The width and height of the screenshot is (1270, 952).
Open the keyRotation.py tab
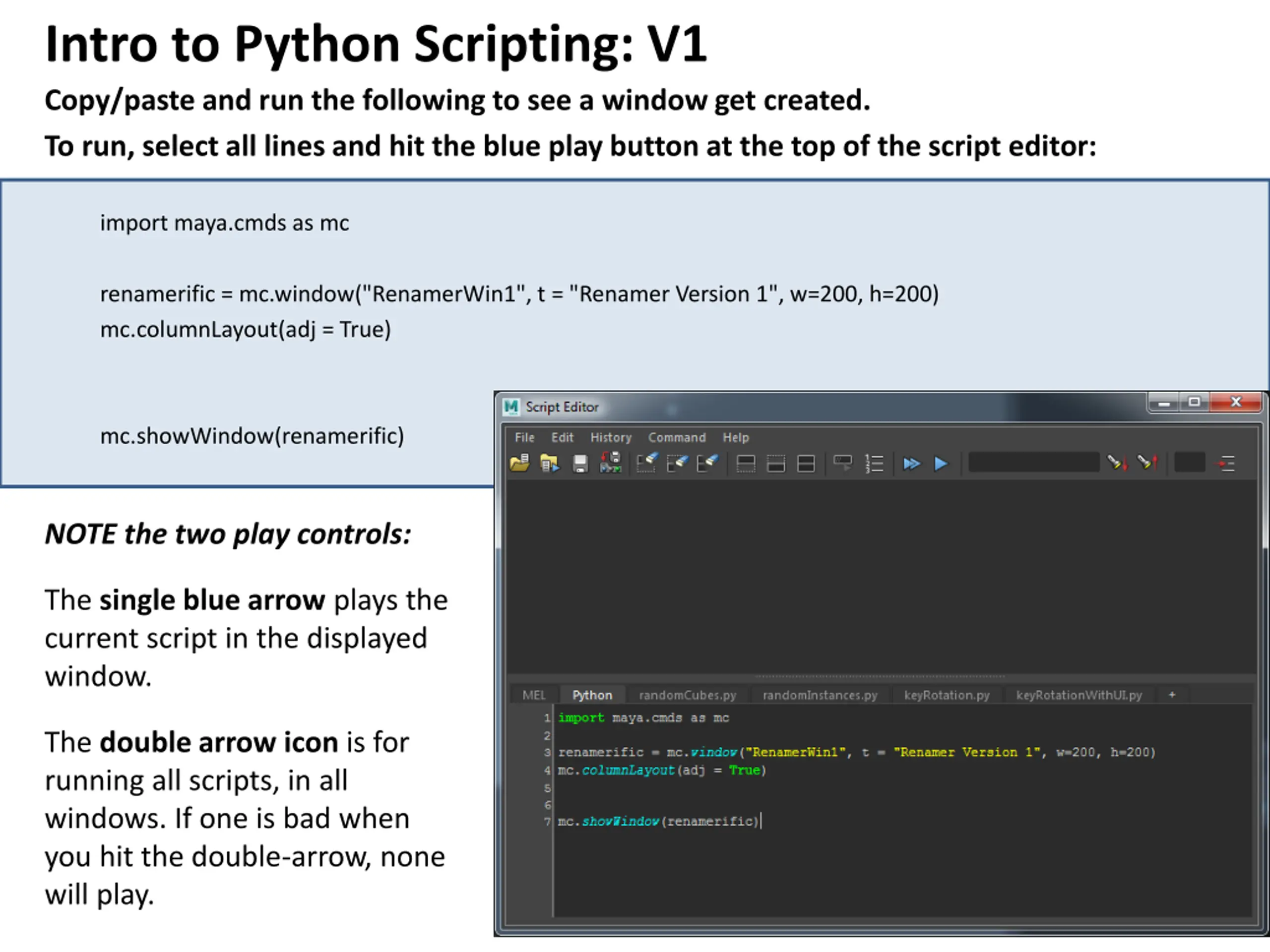click(947, 695)
